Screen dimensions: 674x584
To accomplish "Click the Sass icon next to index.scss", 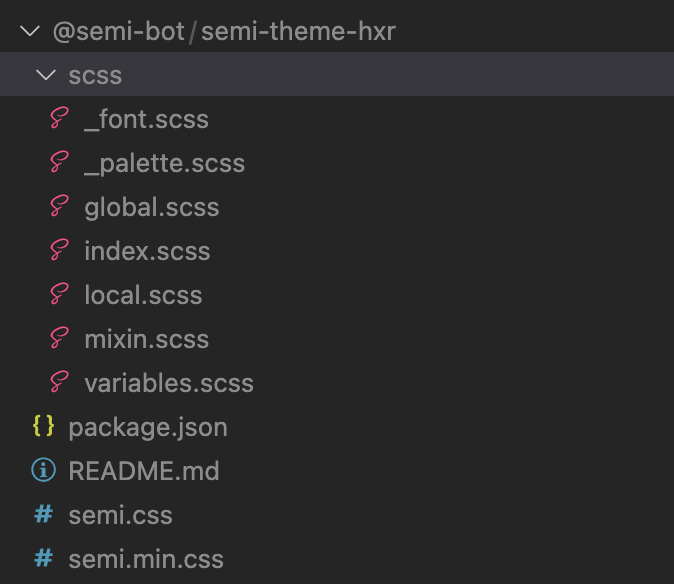I will click(59, 250).
